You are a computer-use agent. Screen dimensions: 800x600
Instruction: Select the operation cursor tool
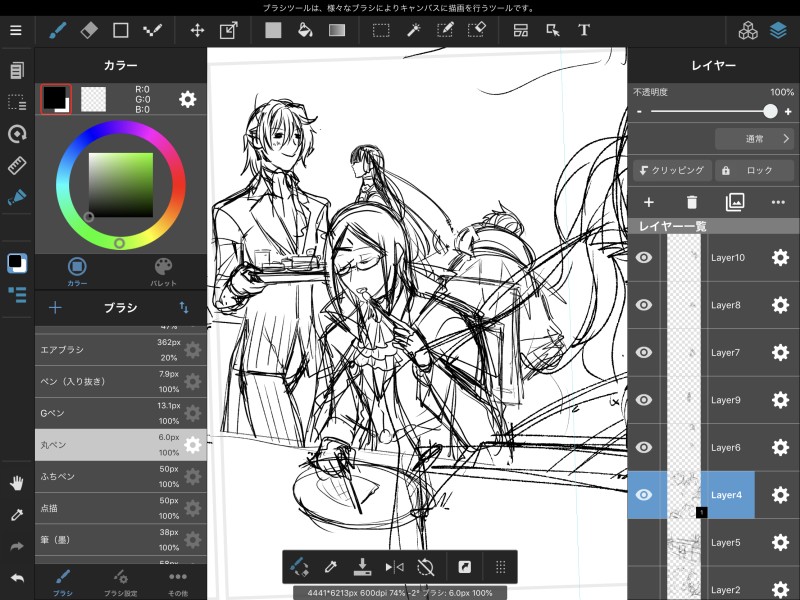pyautogui.click(x=553, y=30)
